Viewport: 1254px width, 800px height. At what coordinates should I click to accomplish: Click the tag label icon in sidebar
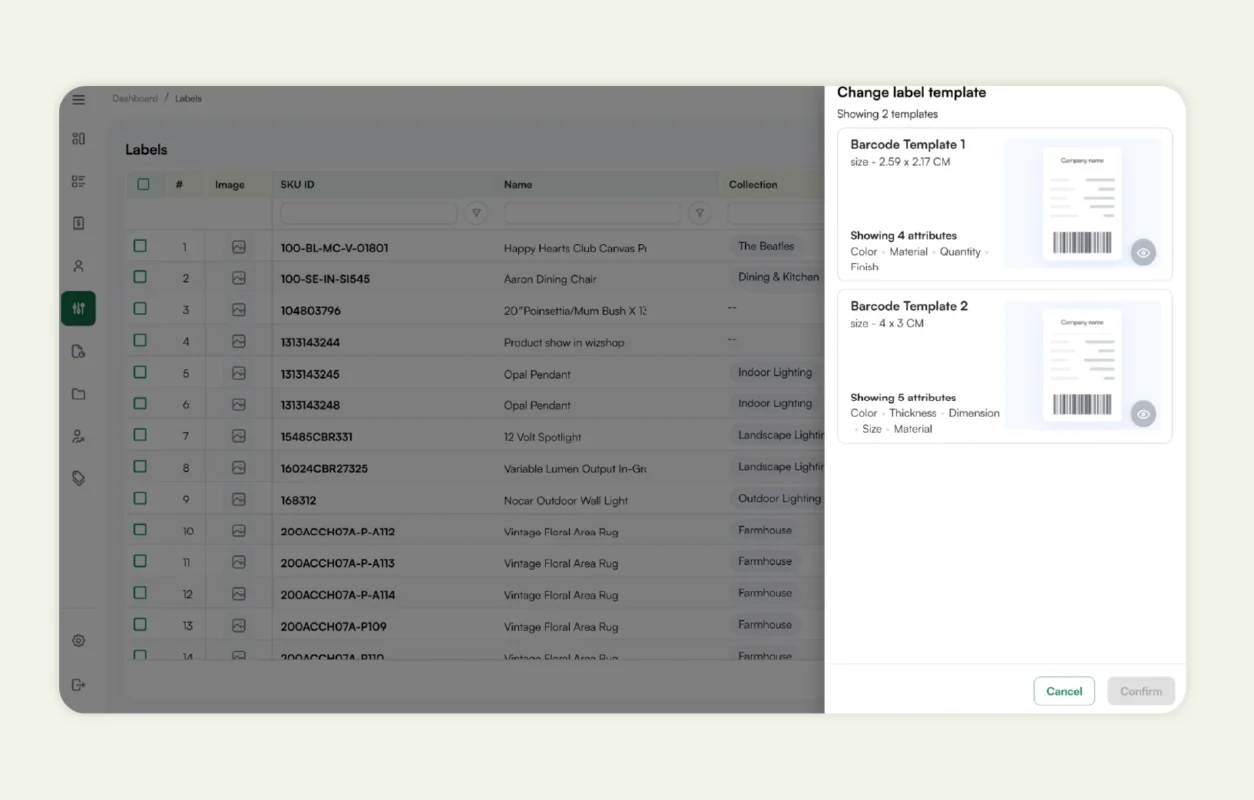point(78,478)
